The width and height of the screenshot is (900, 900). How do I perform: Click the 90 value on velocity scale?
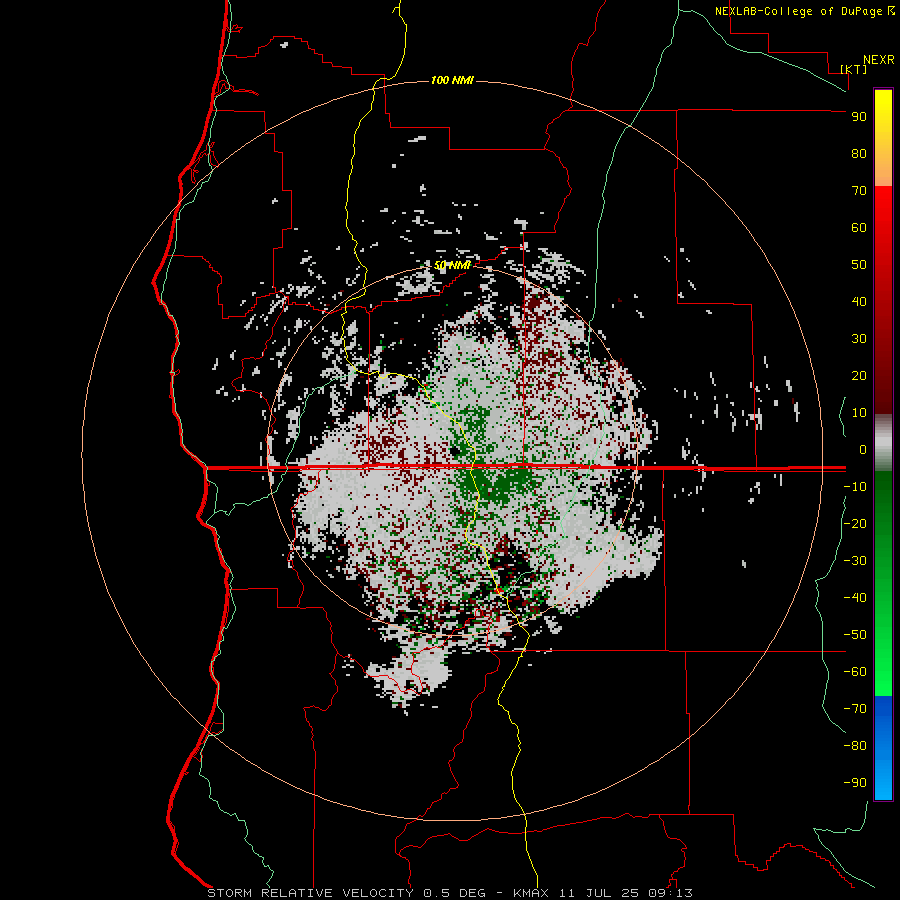pyautogui.click(x=859, y=117)
